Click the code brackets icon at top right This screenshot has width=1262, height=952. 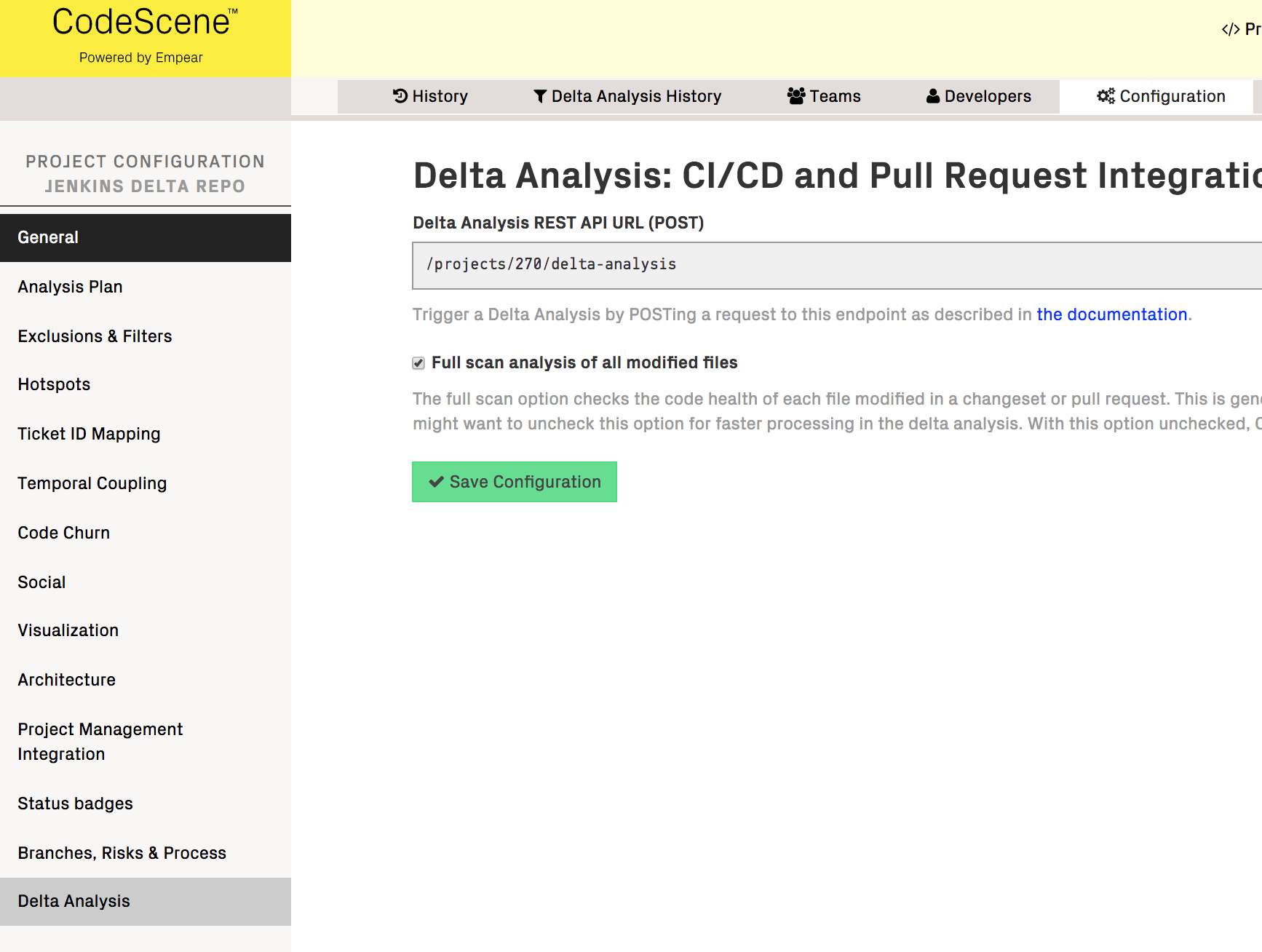(1231, 30)
